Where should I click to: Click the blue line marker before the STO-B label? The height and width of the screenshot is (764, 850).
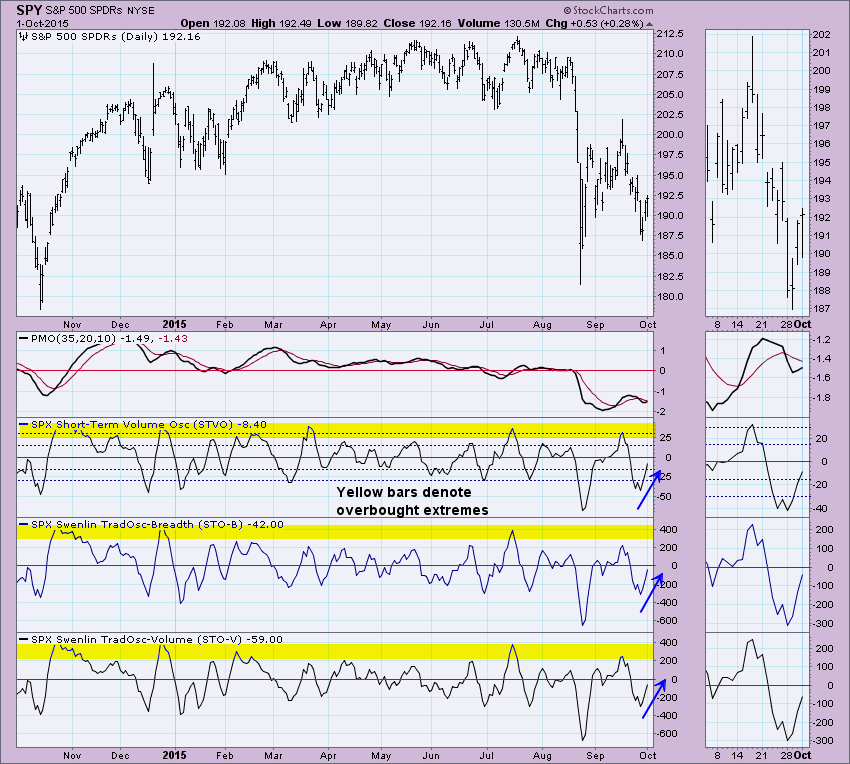coord(23,524)
